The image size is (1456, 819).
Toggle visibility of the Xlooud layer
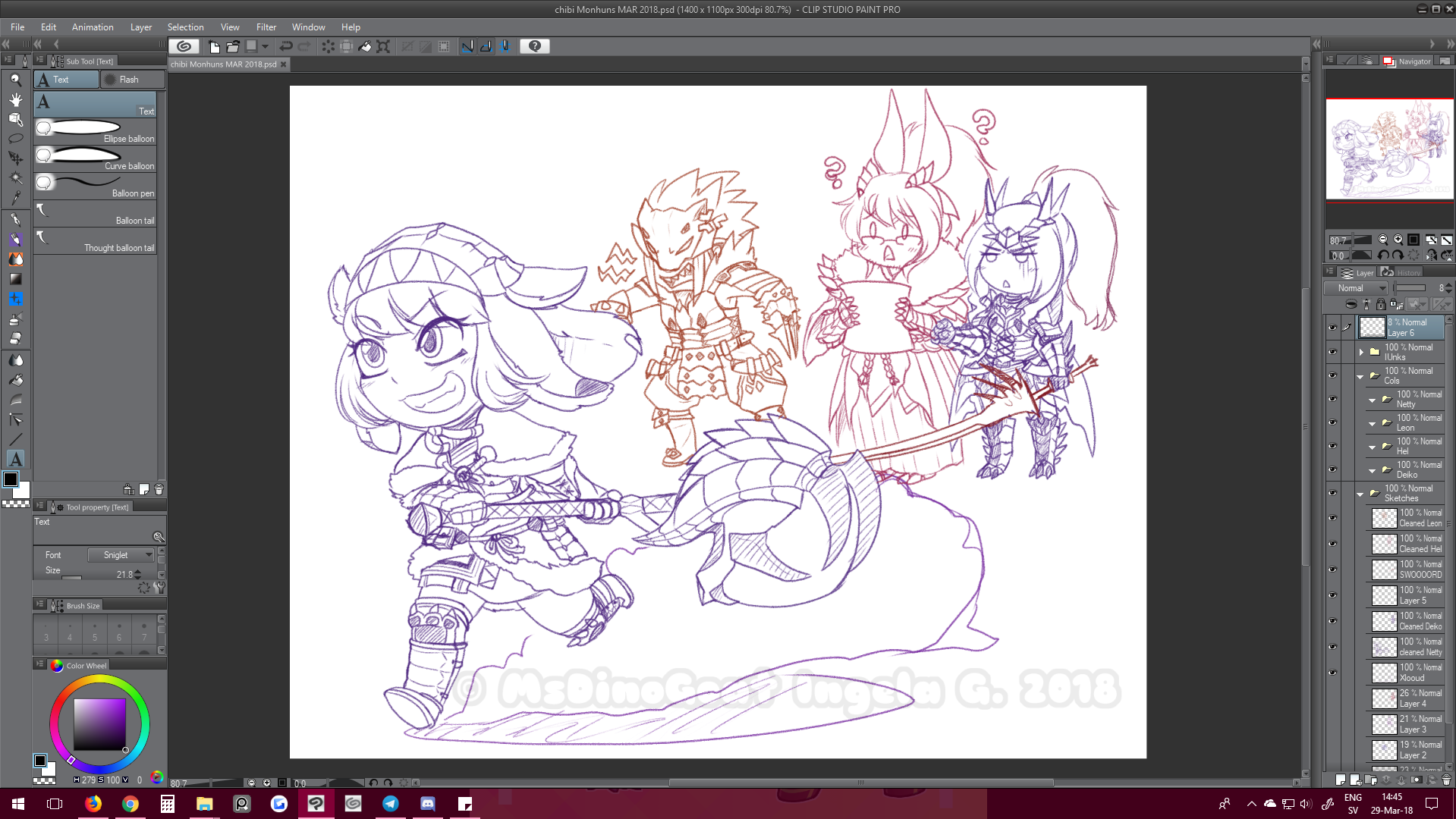pos(1332,673)
